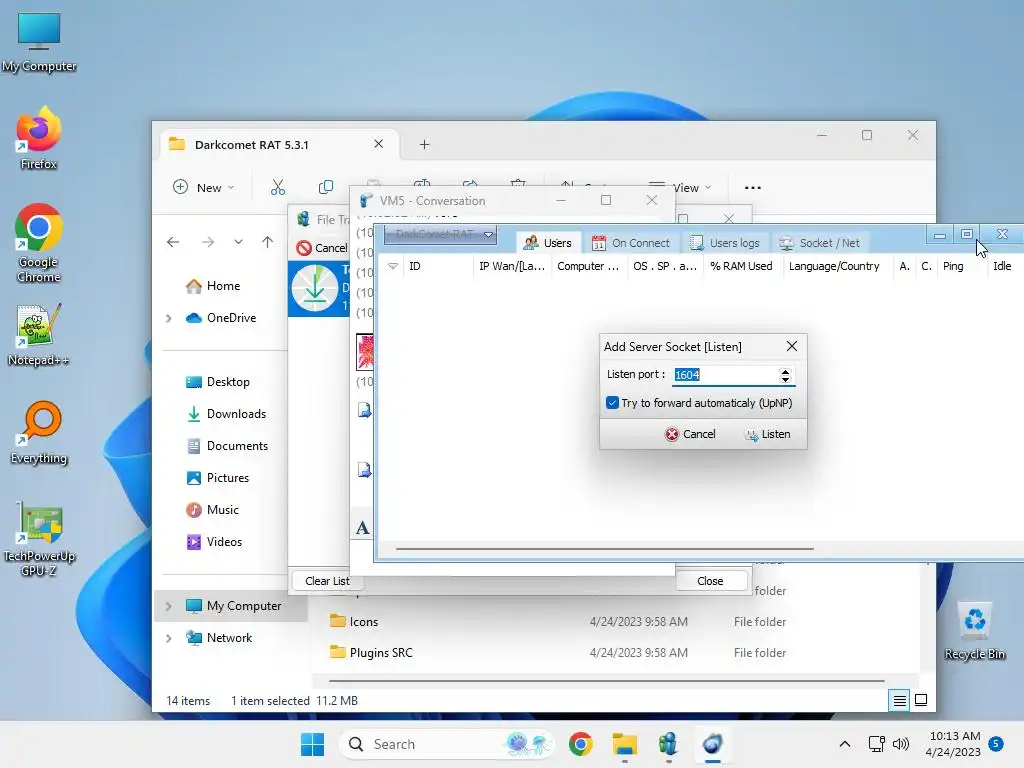The height and width of the screenshot is (768, 1024).
Task: Decrease listen port with down spinner arrow
Action: click(x=786, y=379)
